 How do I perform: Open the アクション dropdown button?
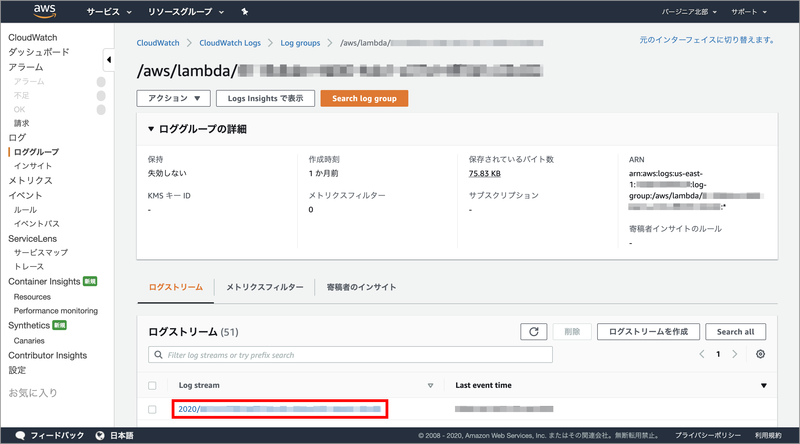click(x=173, y=98)
